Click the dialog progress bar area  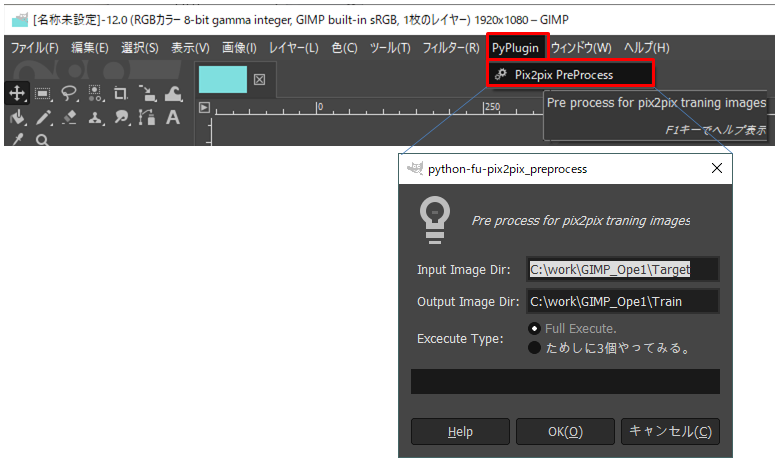(x=565, y=381)
